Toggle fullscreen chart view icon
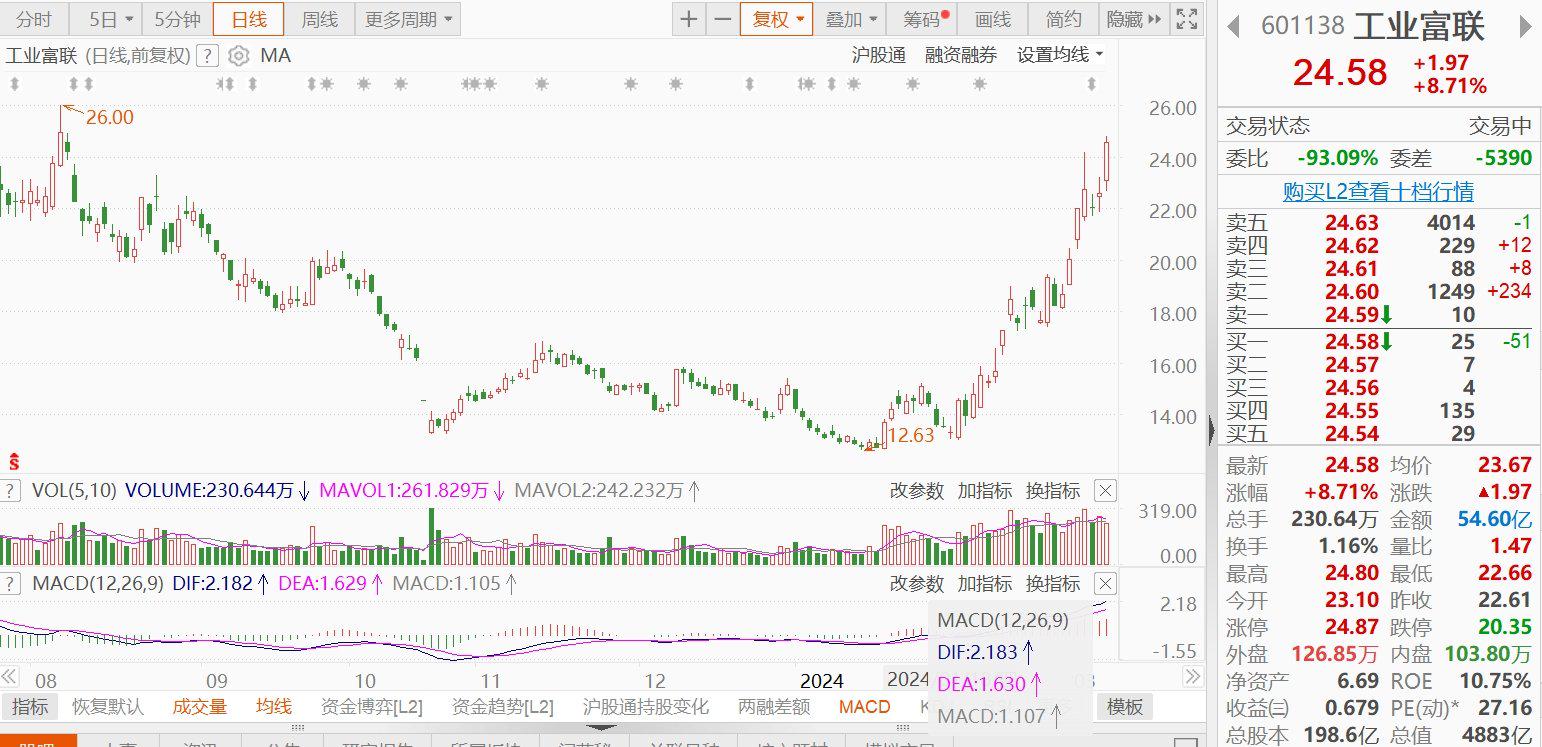Viewport: 1542px width, 747px height. (x=1187, y=19)
